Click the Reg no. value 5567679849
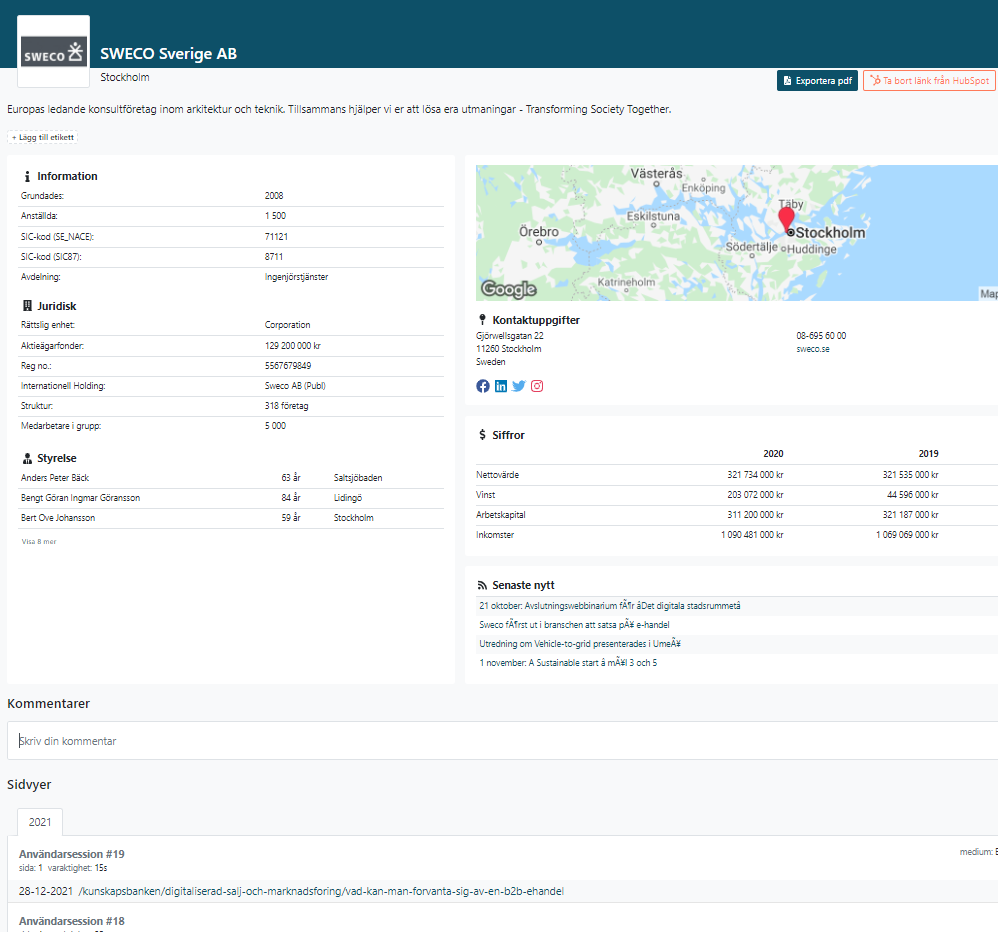Screen dimensions: 998x932 click(288, 366)
